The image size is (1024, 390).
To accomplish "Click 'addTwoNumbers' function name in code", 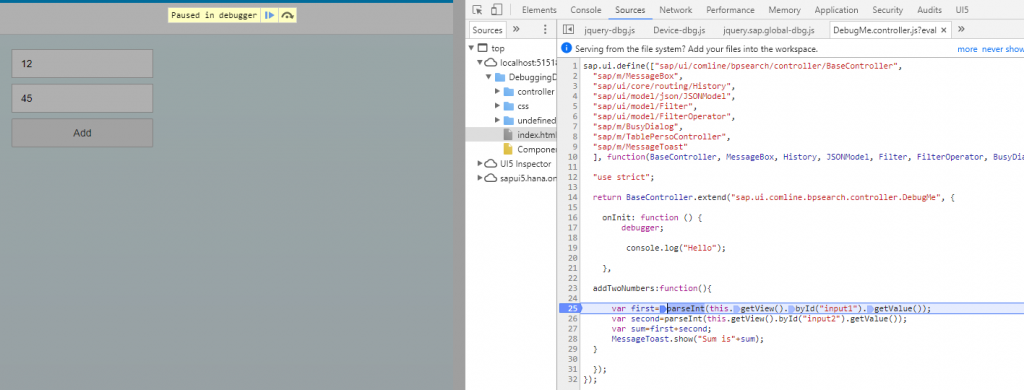I will (x=625, y=288).
